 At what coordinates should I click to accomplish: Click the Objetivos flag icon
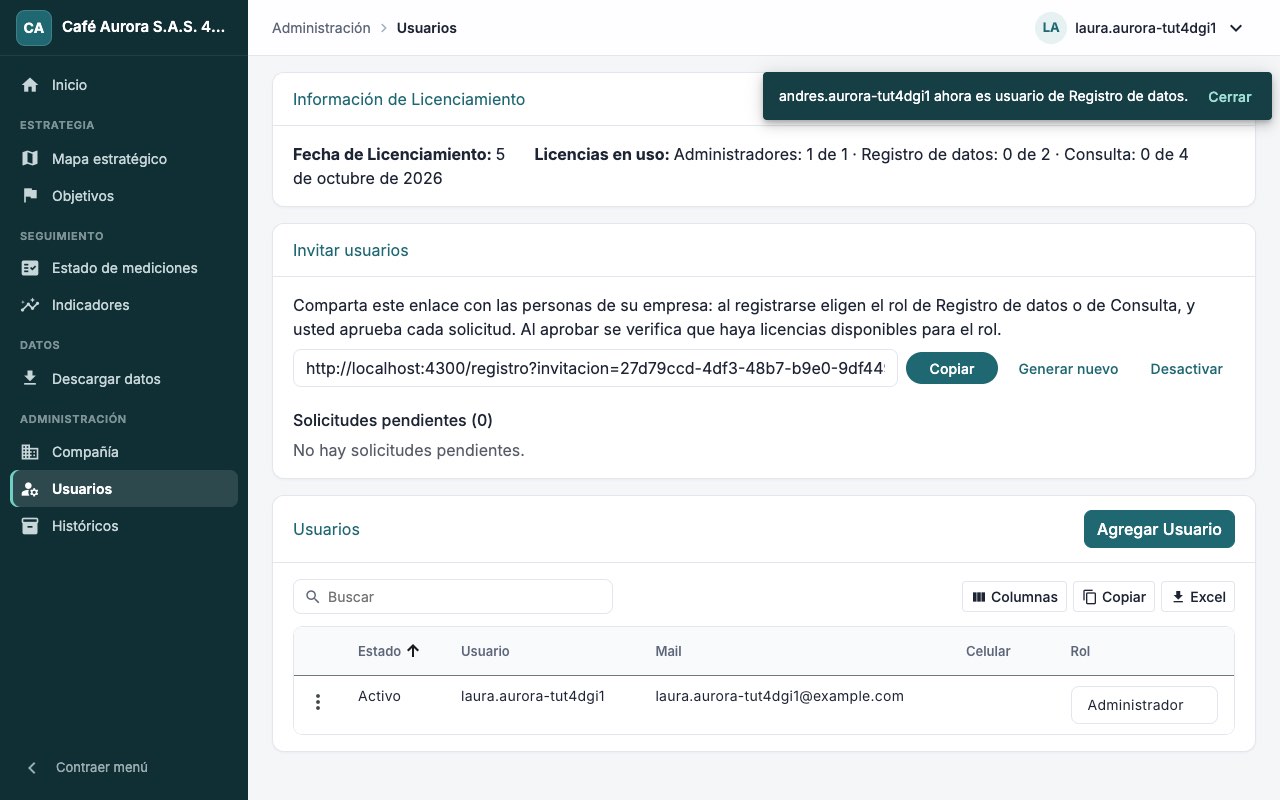[30, 196]
